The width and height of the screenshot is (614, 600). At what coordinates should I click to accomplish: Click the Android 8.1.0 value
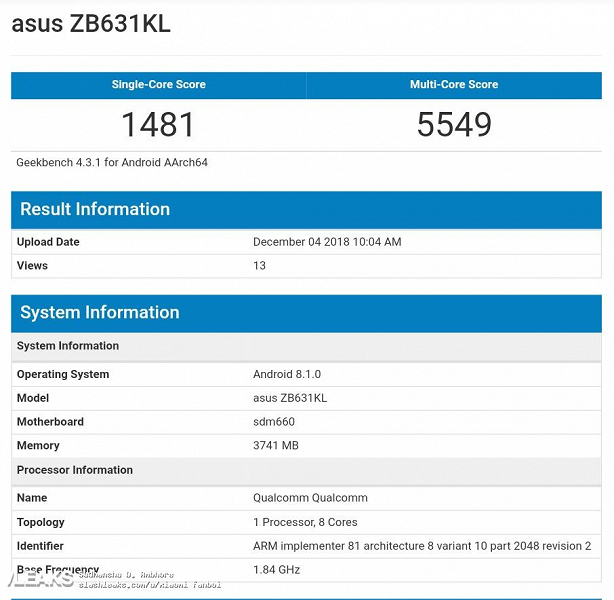[287, 374]
